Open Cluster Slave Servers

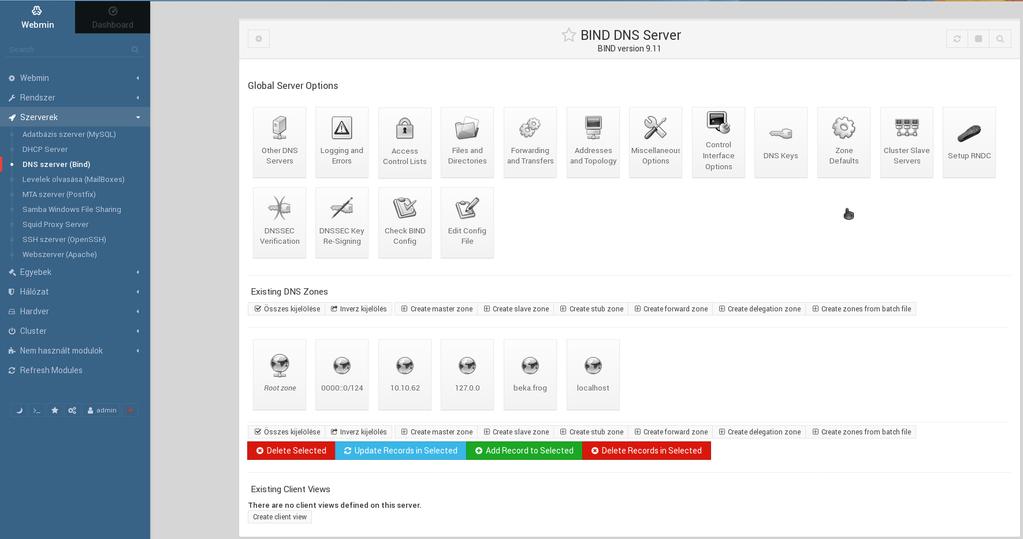[x=906, y=142]
